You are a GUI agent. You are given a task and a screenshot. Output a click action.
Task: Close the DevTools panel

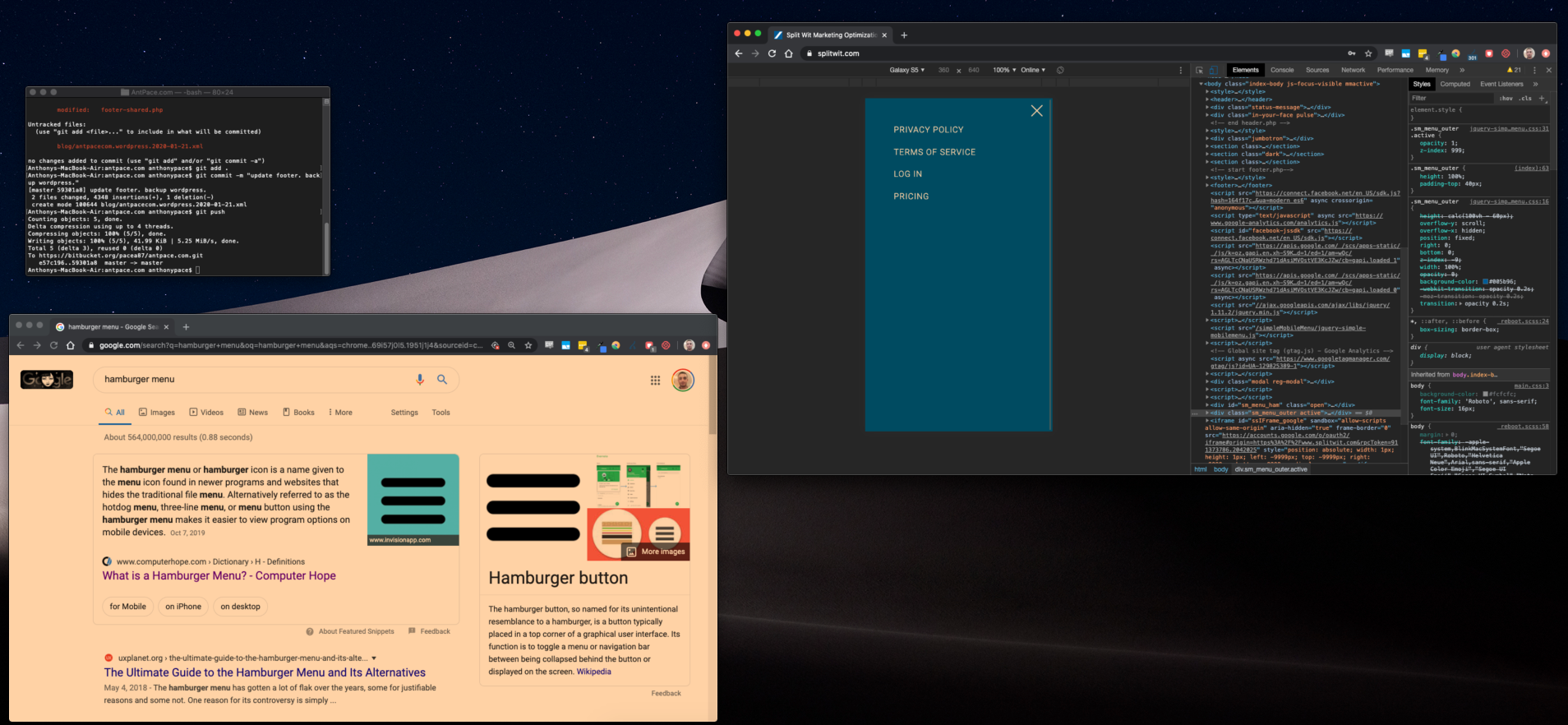point(1548,71)
